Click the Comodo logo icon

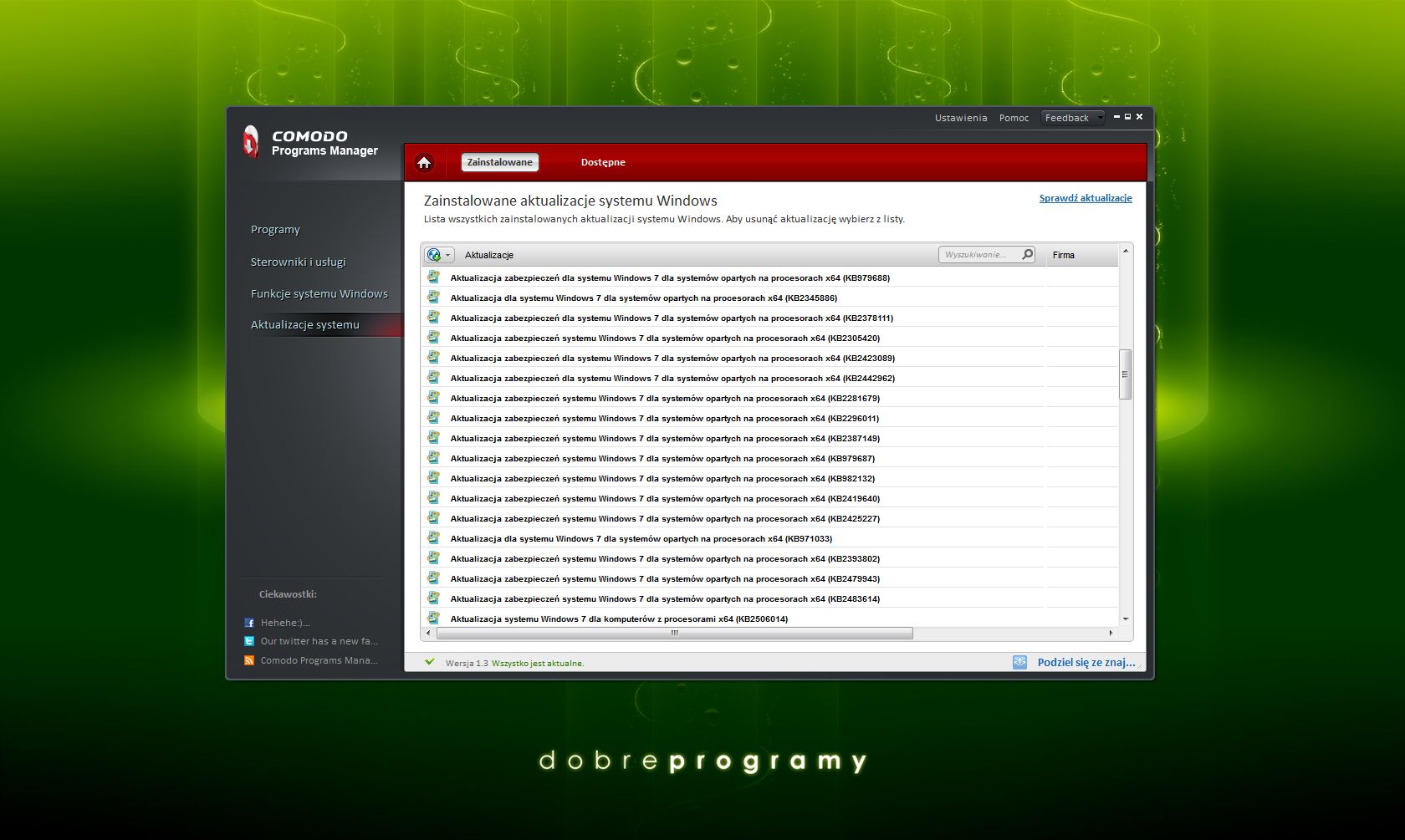coord(251,141)
